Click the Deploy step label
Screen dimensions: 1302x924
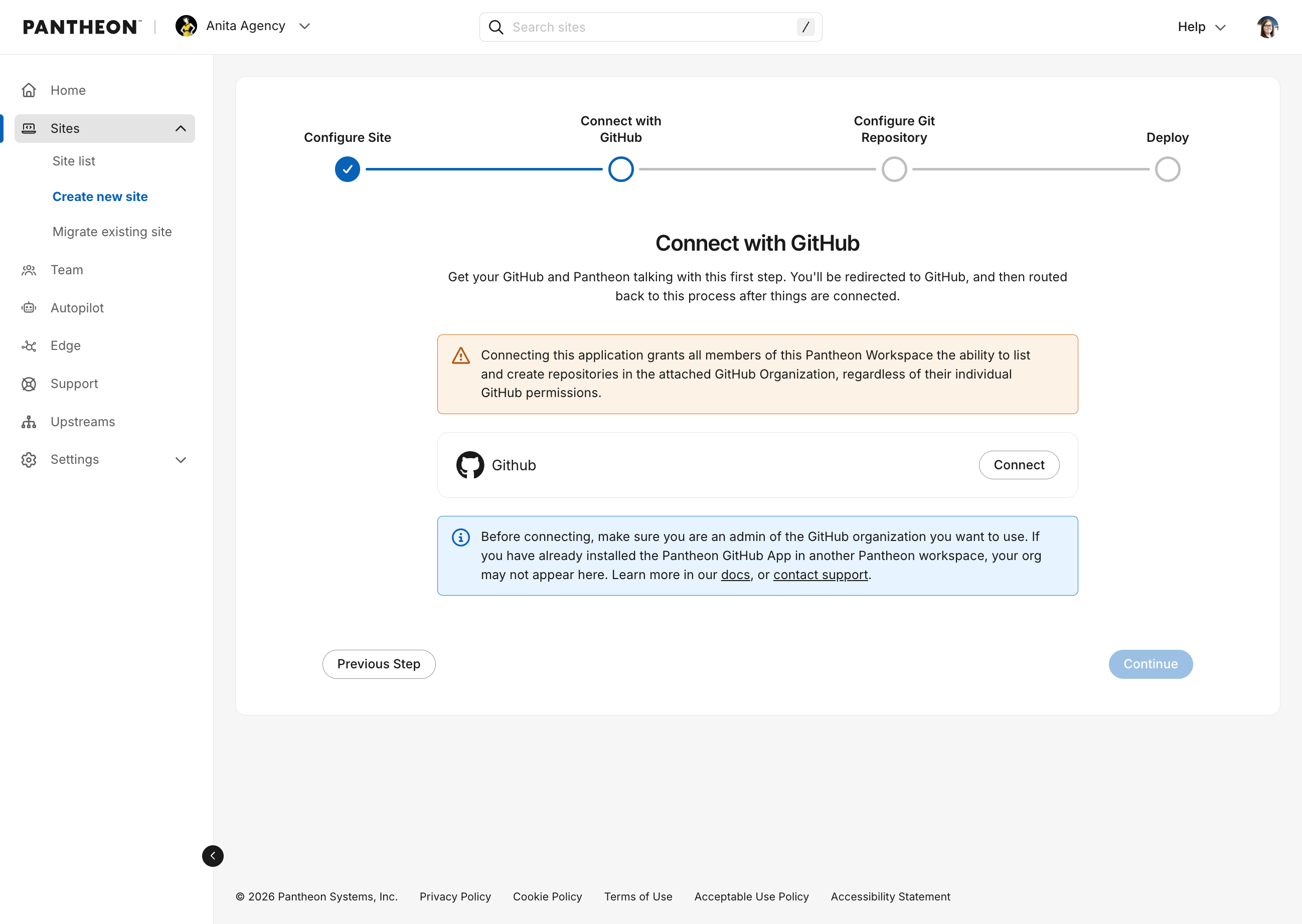1168,138
